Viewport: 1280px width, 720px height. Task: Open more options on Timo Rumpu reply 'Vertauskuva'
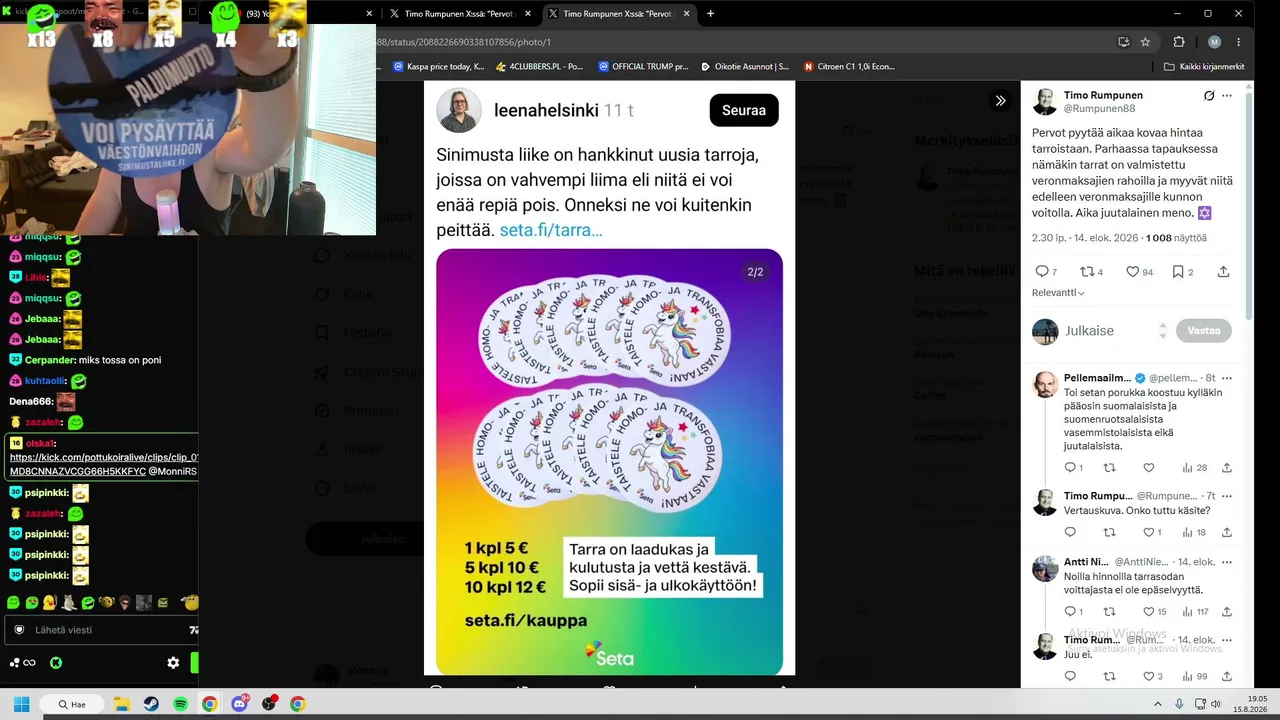point(1227,496)
